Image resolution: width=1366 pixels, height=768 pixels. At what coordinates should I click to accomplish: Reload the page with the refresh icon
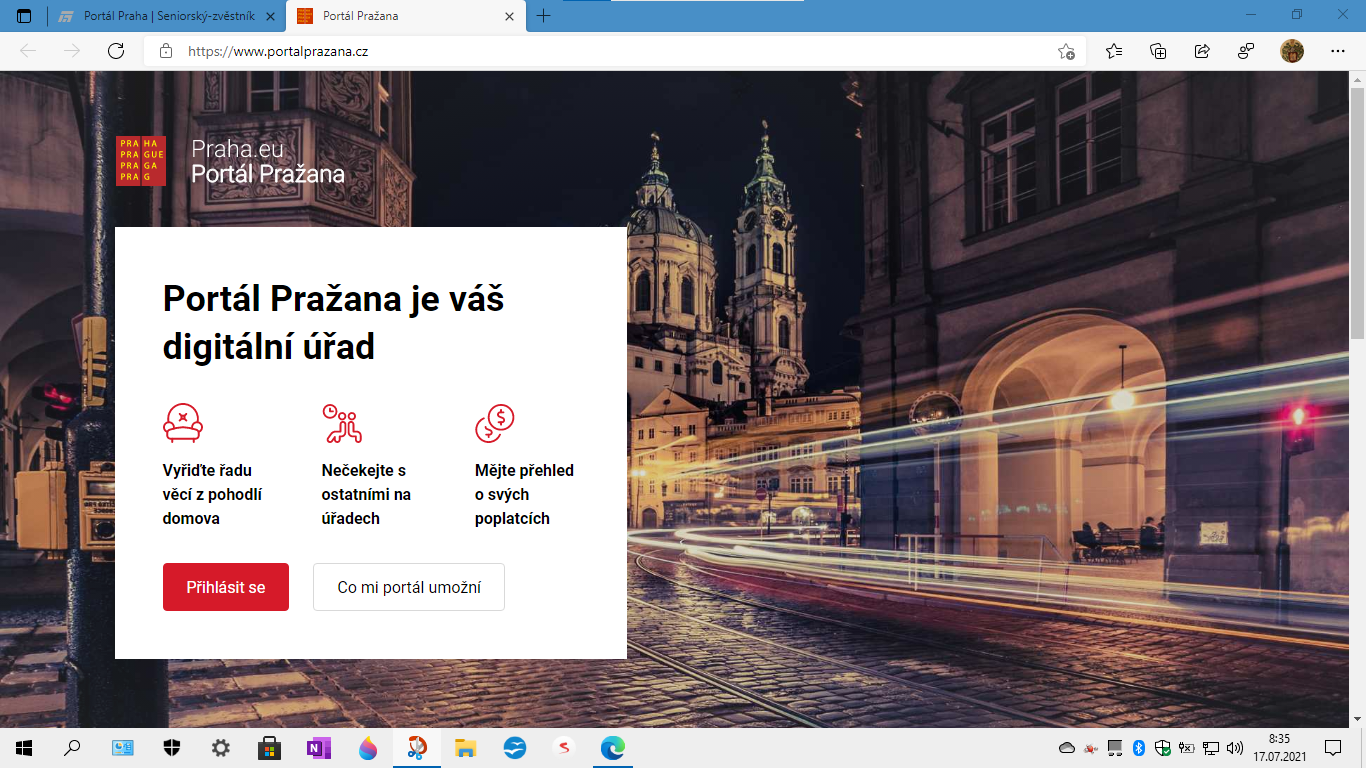pyautogui.click(x=116, y=52)
